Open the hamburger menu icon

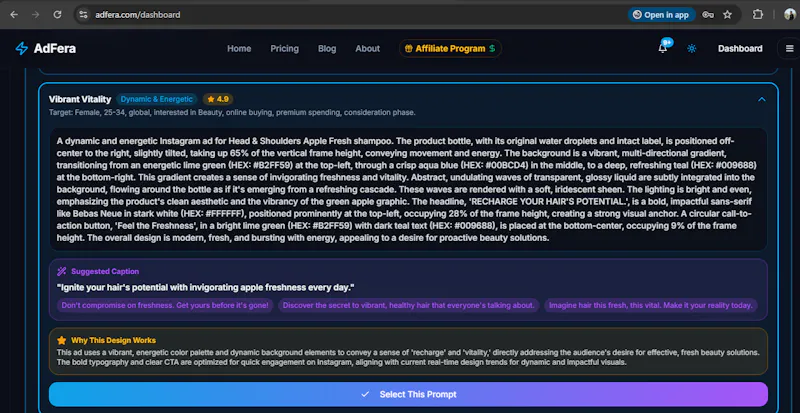pyautogui.click(x=790, y=48)
